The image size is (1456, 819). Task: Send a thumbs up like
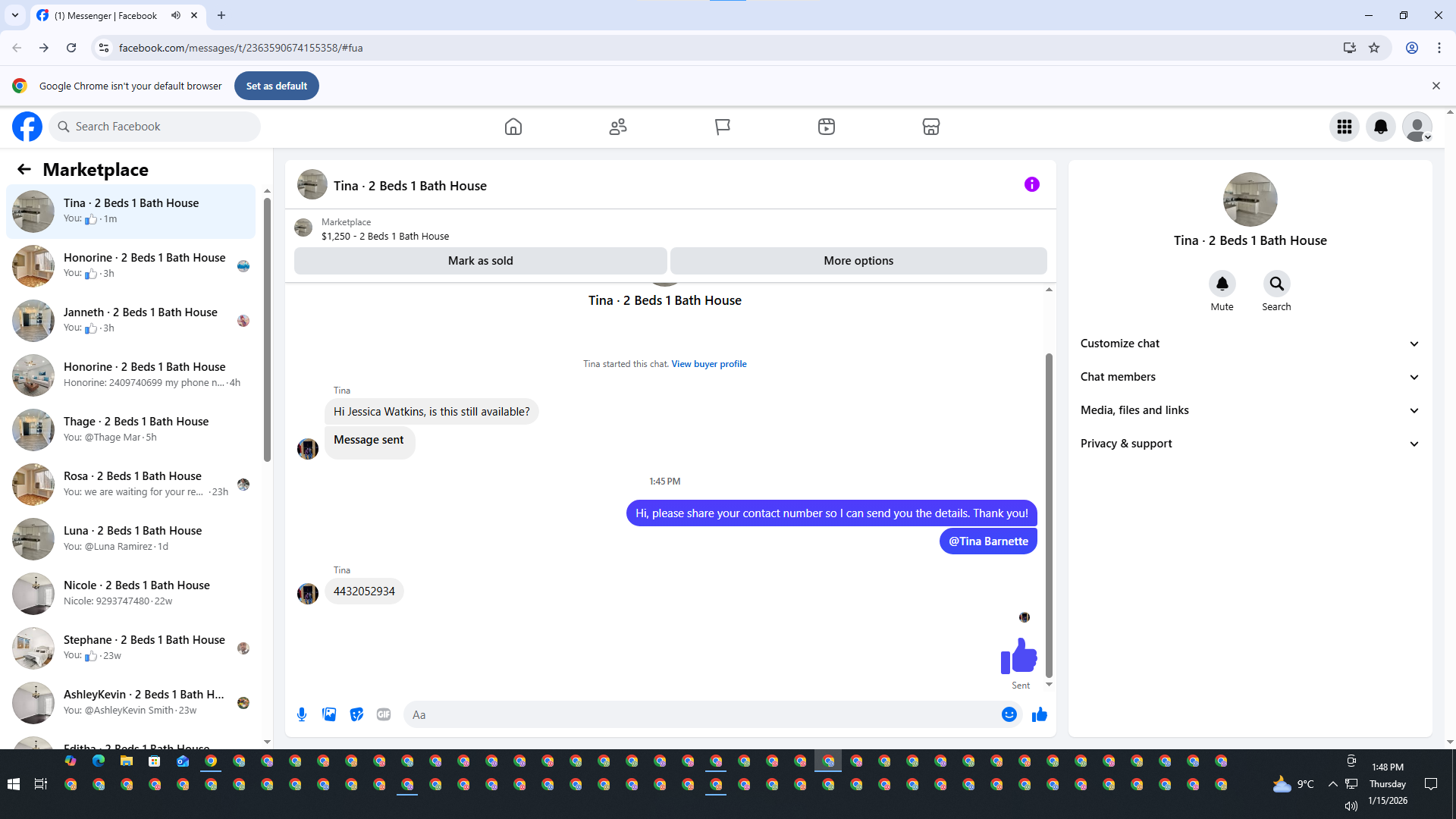[x=1039, y=714]
